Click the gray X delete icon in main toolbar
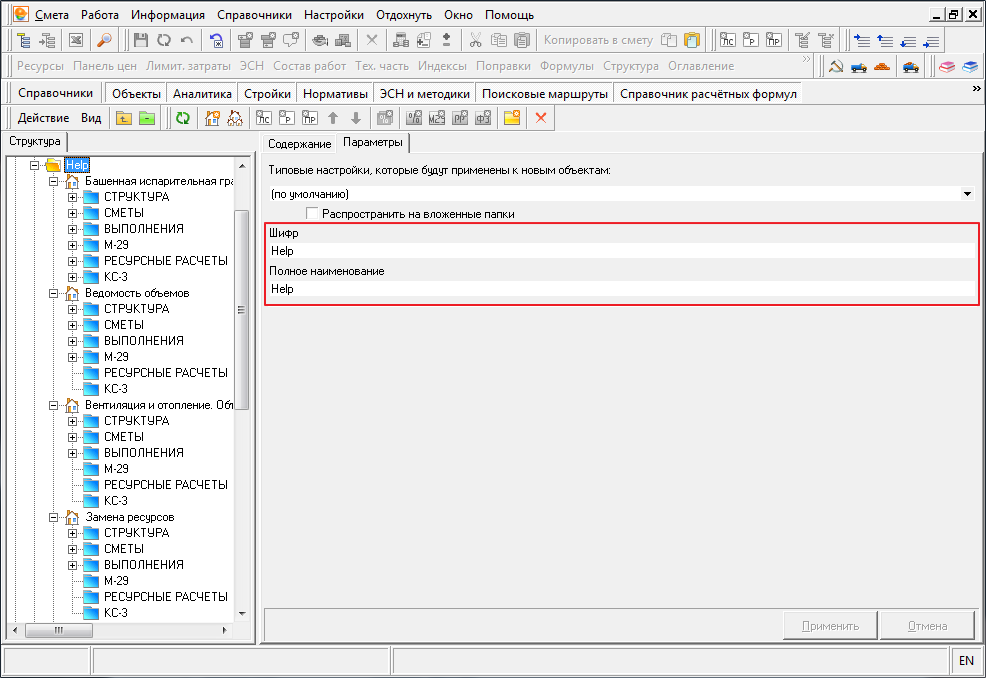Viewport: 986px width, 678px height. click(x=372, y=40)
